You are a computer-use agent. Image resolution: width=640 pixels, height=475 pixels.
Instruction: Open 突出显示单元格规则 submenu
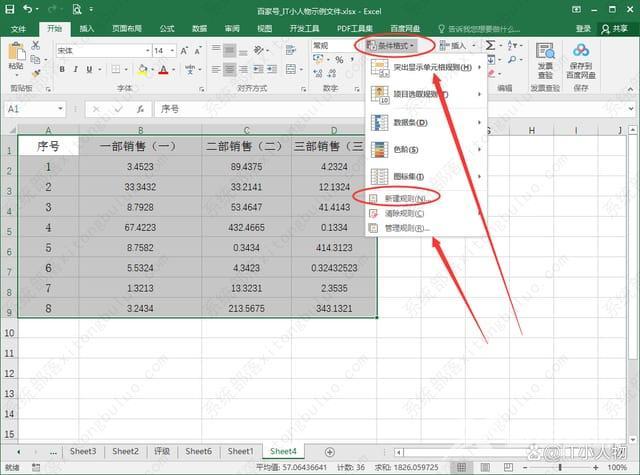(x=426, y=67)
